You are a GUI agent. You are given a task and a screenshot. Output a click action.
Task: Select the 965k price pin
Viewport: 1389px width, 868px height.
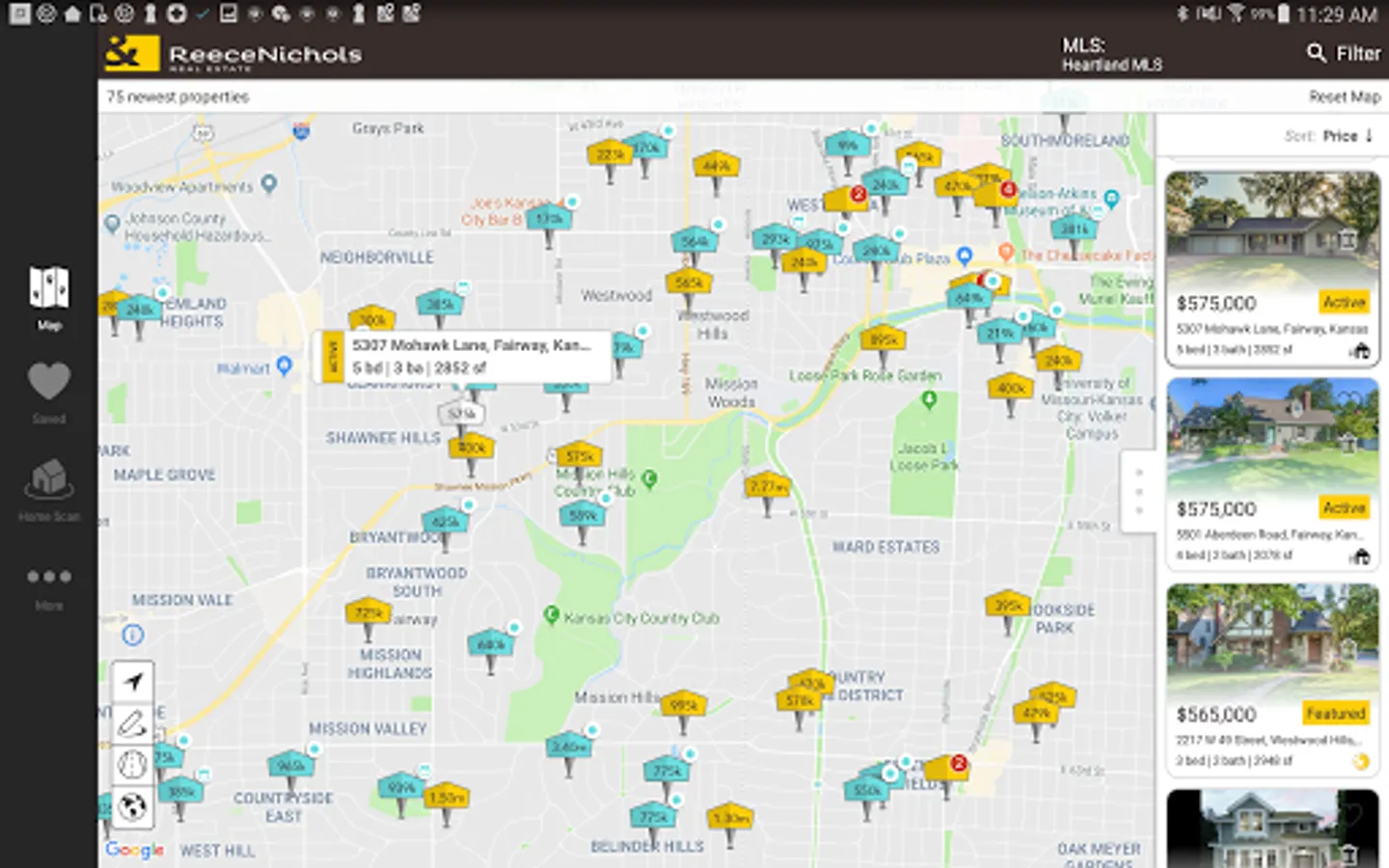pos(290,771)
